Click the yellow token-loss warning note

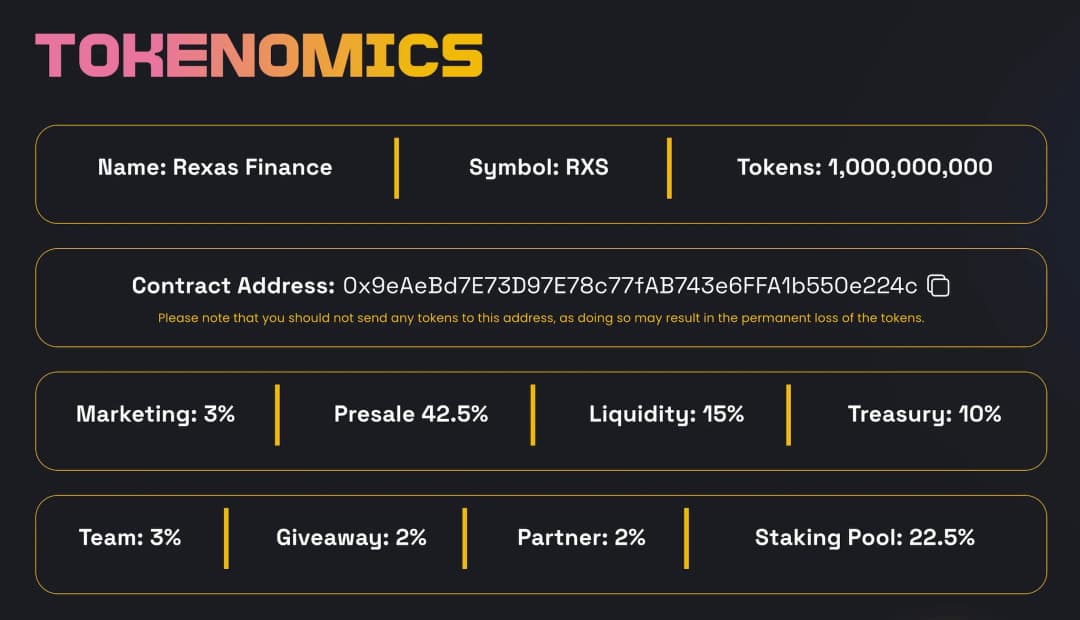(x=541, y=319)
